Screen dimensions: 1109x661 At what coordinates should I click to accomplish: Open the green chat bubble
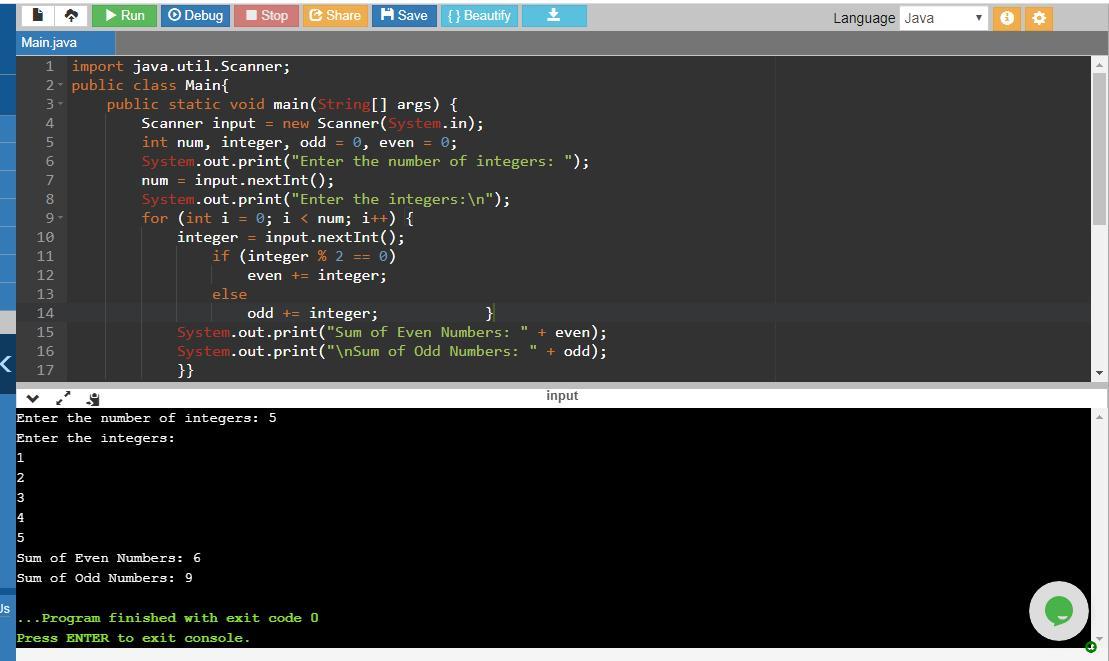pos(1058,610)
